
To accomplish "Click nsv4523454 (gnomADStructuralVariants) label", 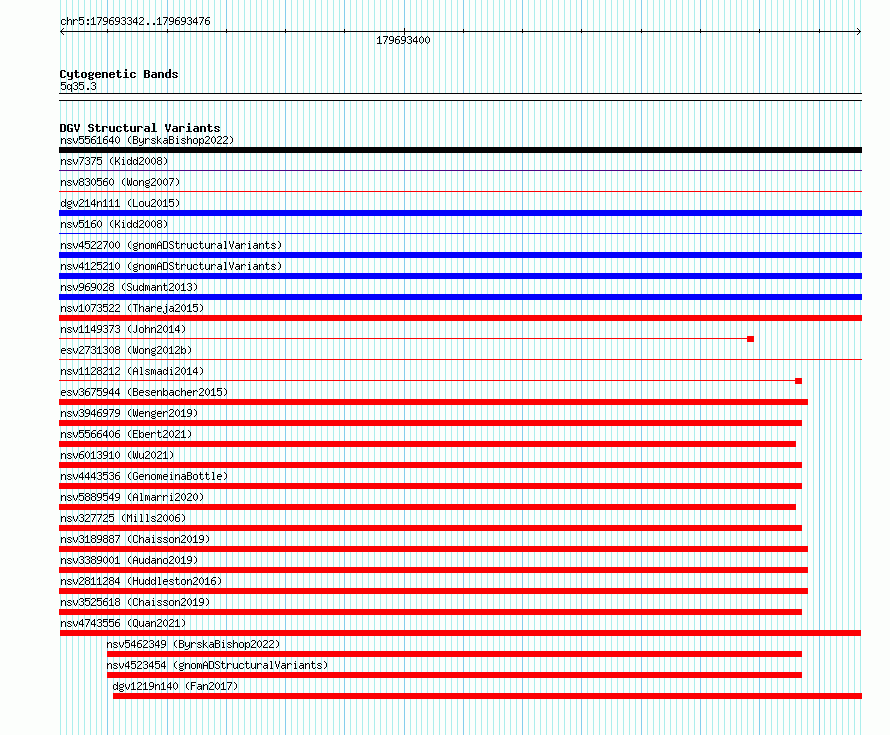I will [x=217, y=665].
